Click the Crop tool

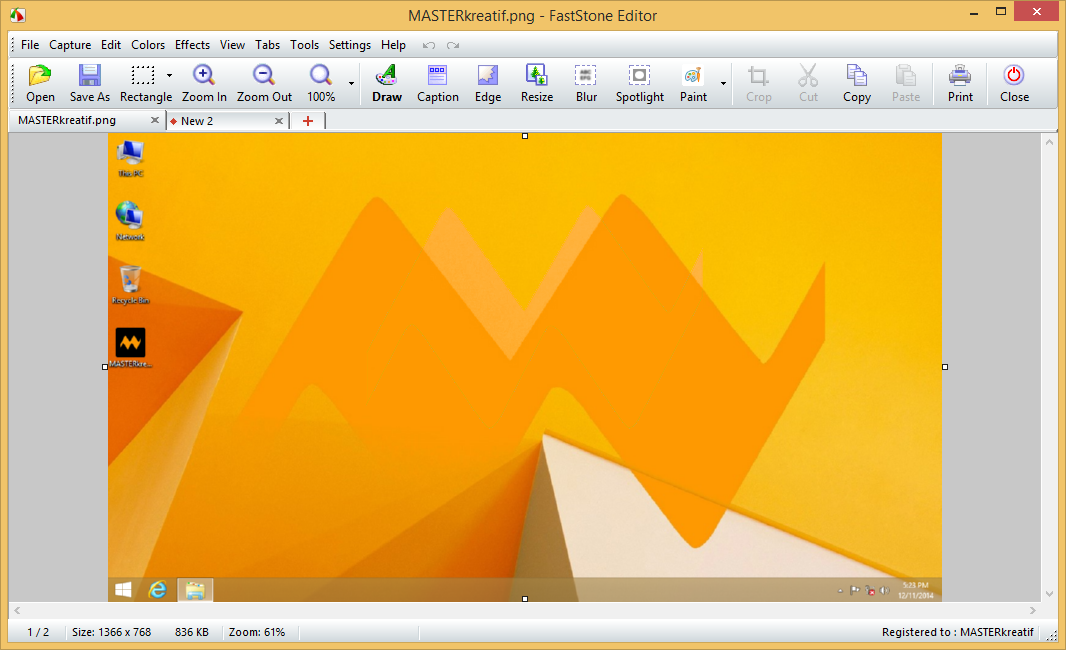click(758, 84)
